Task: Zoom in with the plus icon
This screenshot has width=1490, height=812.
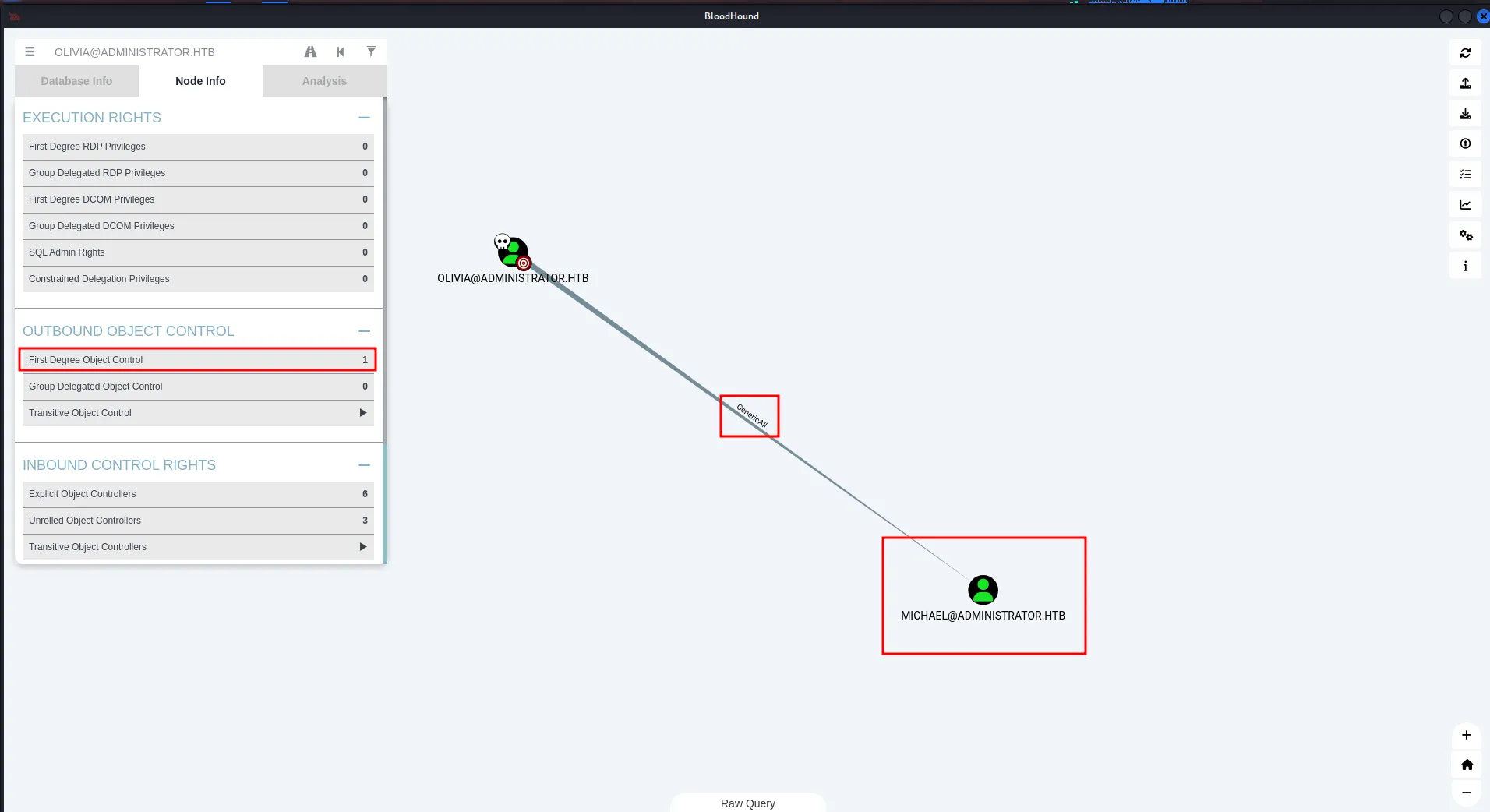Action: [1466, 735]
